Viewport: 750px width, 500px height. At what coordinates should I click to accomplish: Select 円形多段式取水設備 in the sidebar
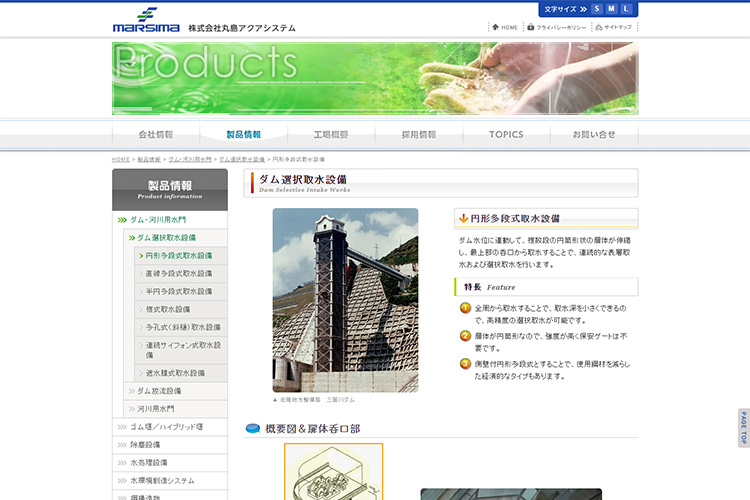[x=181, y=256]
